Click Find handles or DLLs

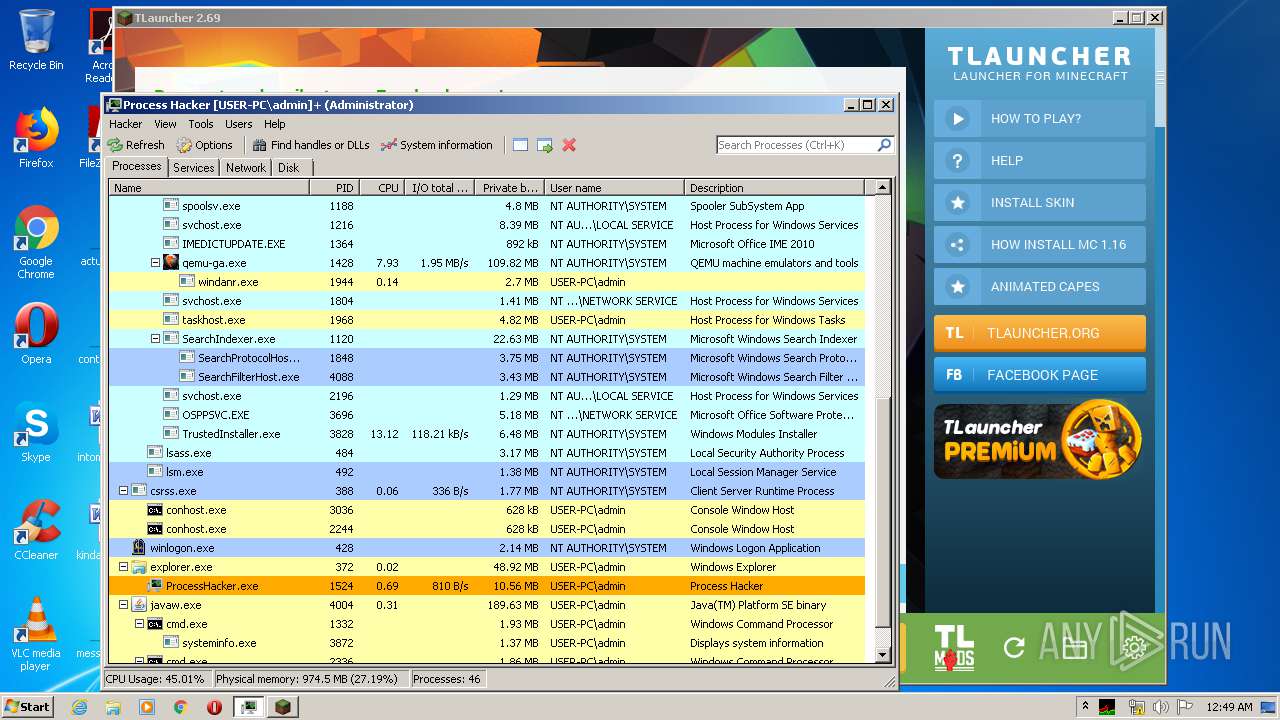pyautogui.click(x=310, y=145)
